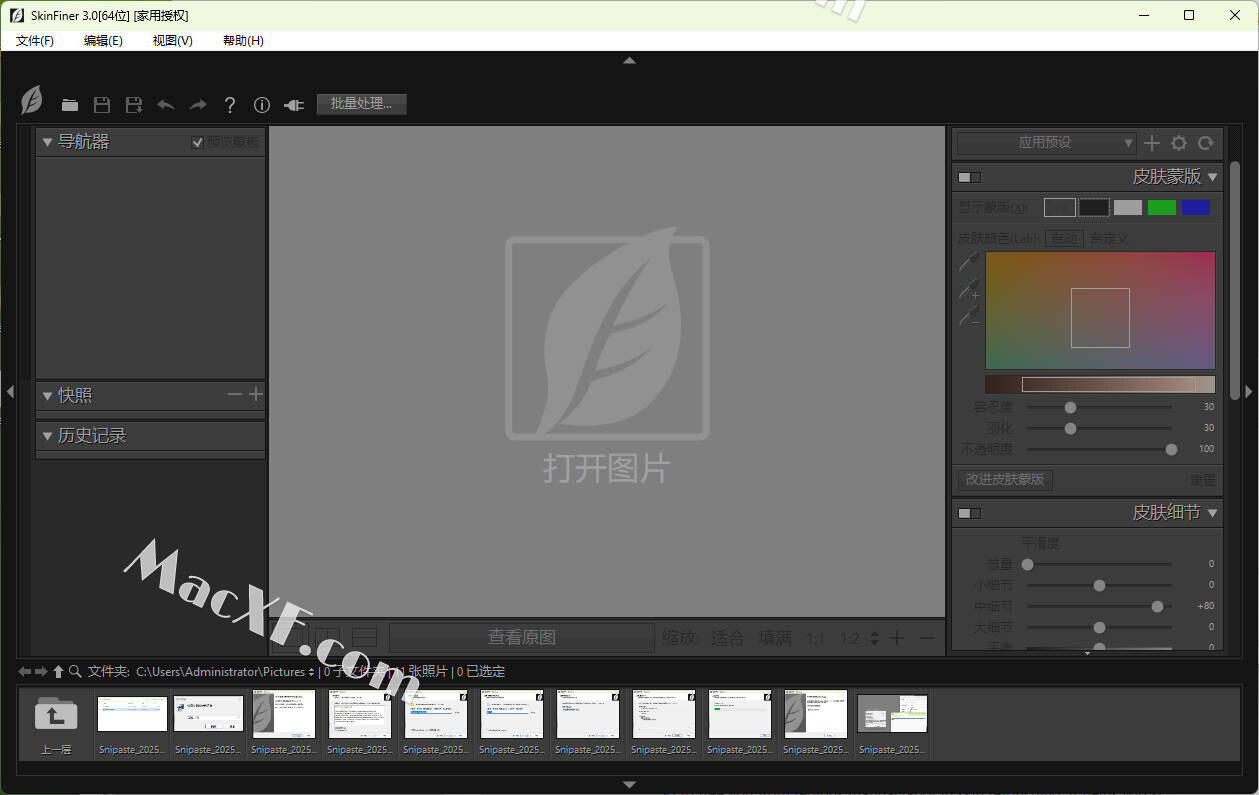Click the Save floppy disk icon

[x=101, y=105]
